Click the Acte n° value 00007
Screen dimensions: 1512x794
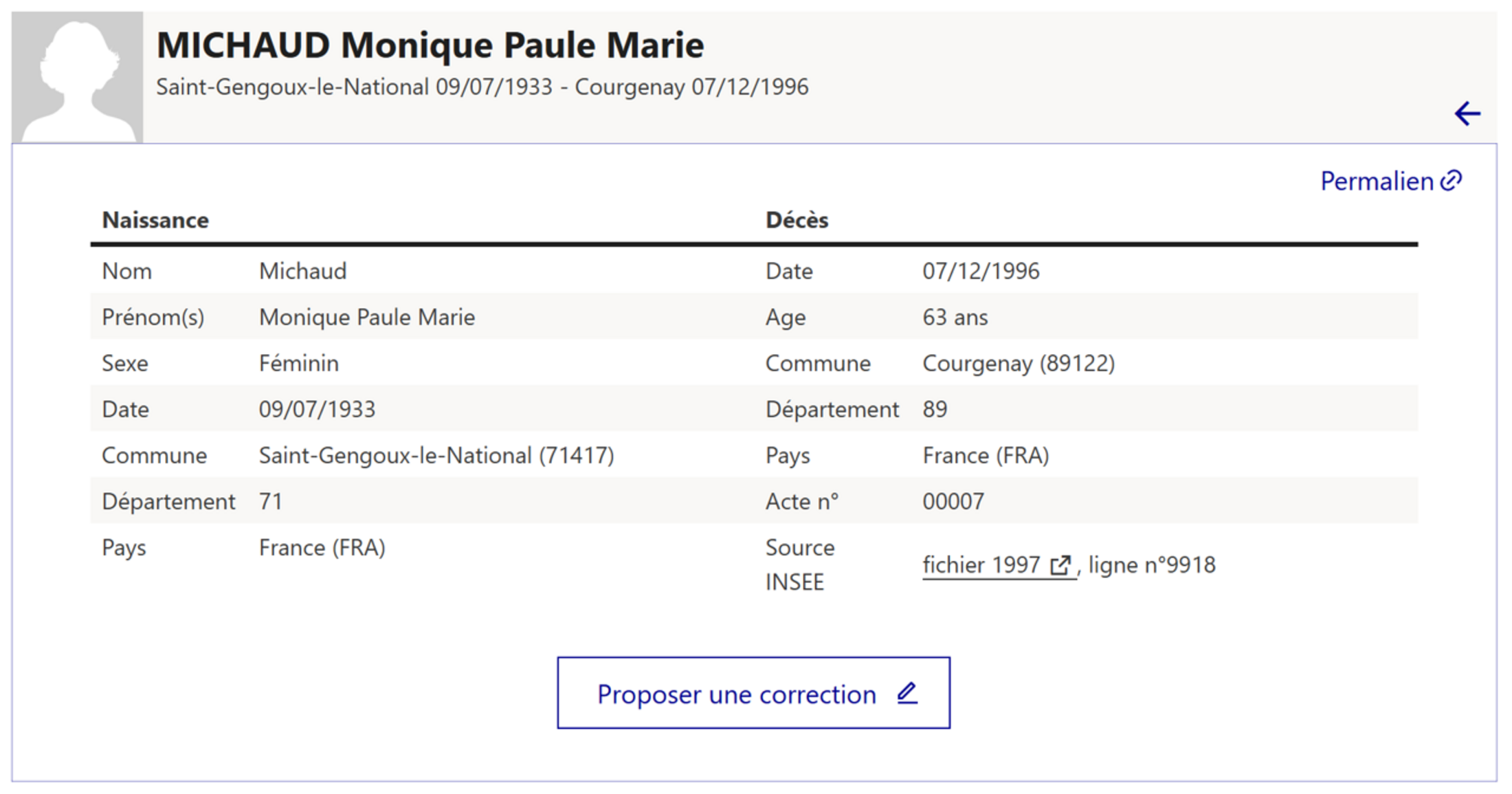click(953, 502)
